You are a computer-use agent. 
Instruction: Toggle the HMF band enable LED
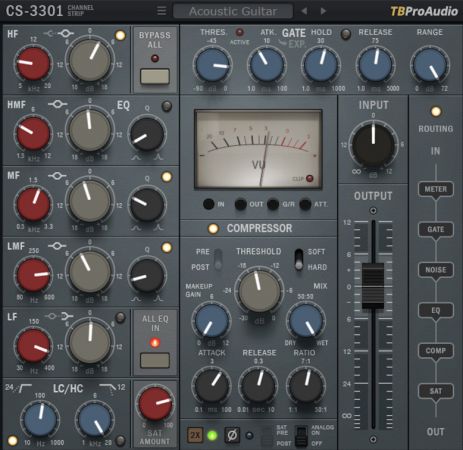point(167,106)
